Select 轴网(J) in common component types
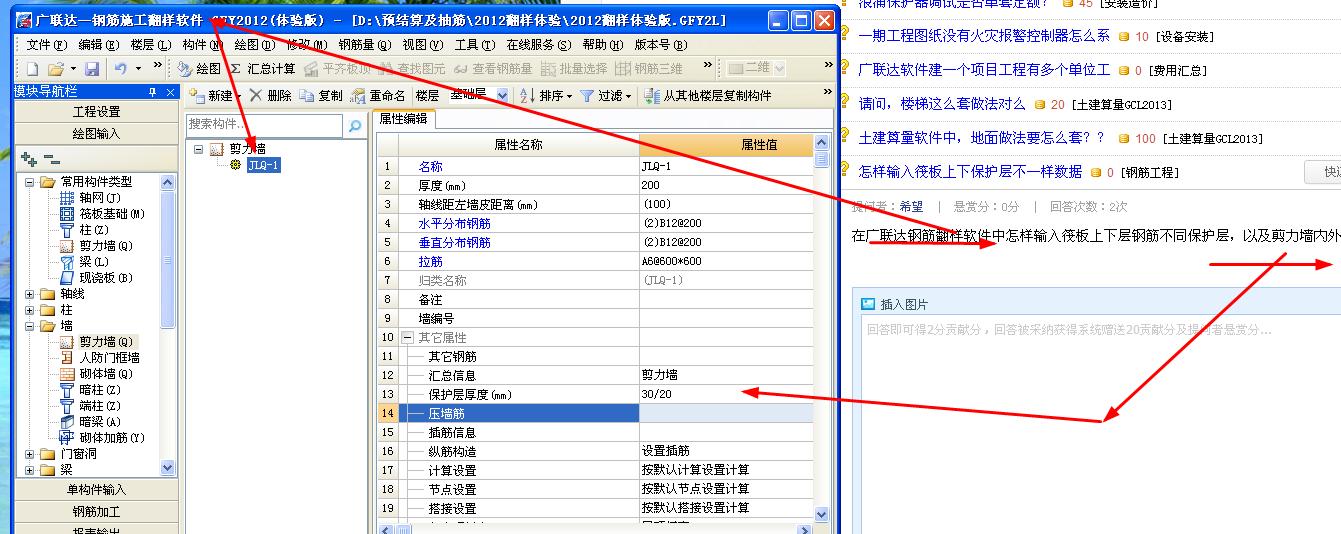1341x534 pixels. point(92,198)
